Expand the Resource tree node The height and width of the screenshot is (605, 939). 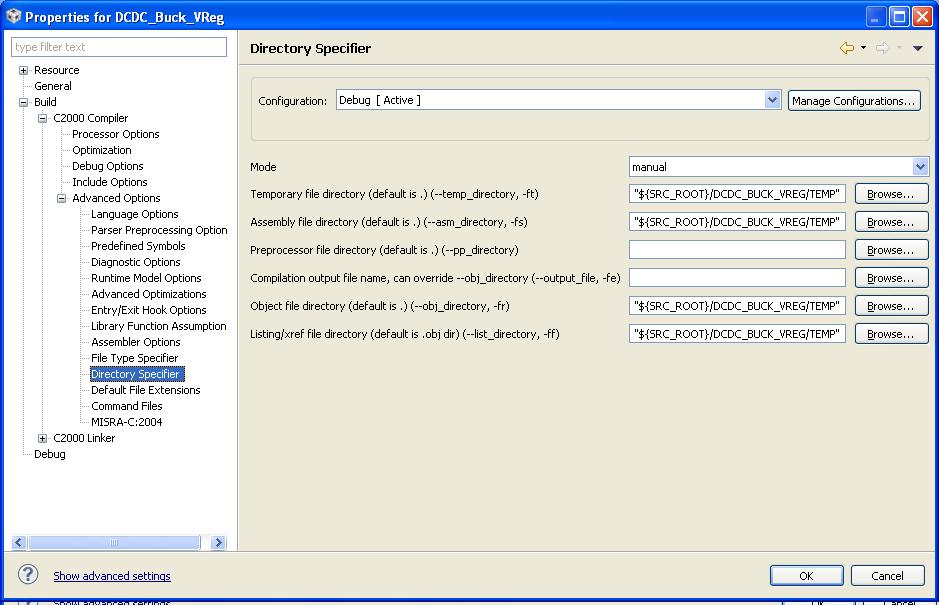point(23,70)
